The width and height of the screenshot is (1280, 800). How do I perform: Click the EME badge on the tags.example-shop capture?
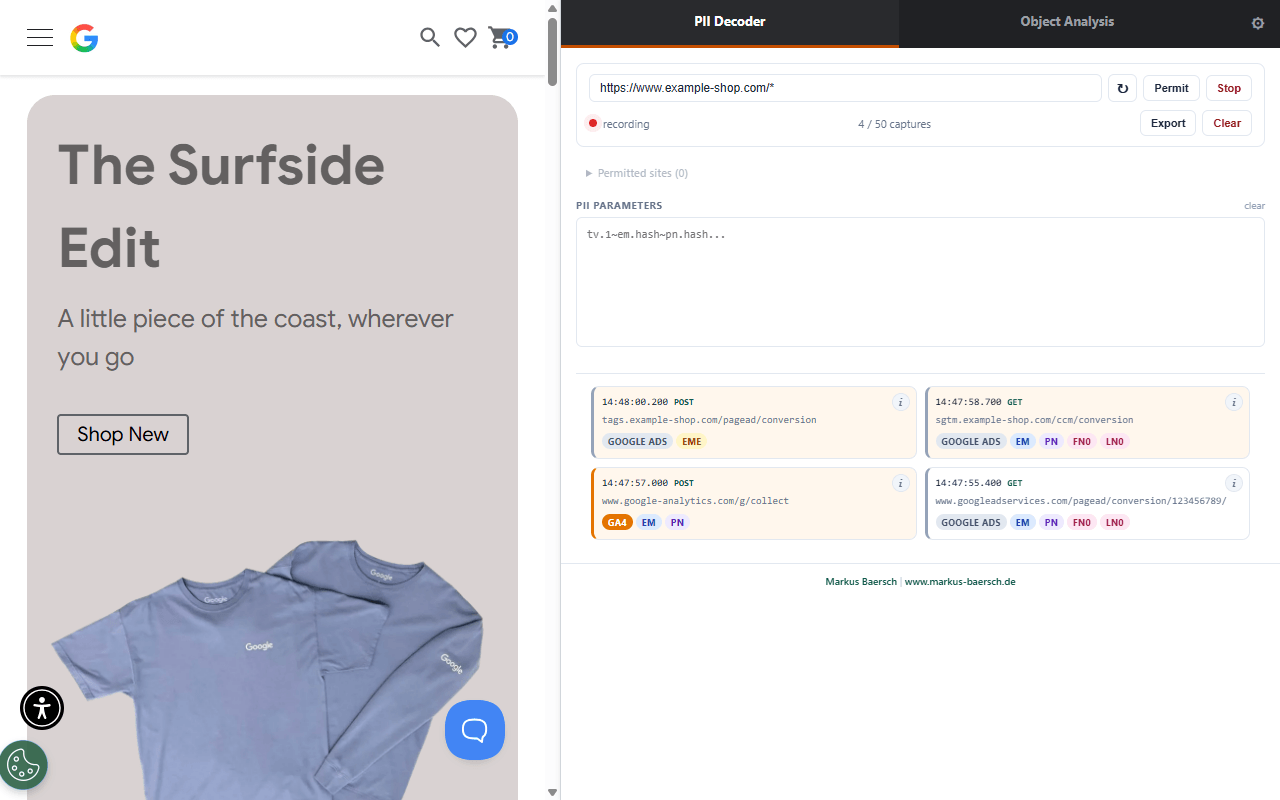click(692, 441)
